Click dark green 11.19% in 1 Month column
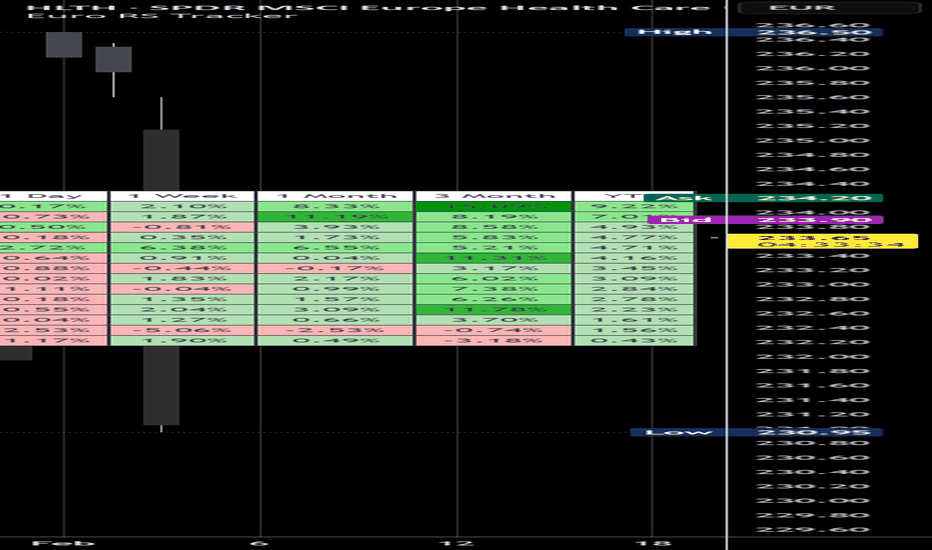This screenshot has height=550, width=932. [x=335, y=216]
